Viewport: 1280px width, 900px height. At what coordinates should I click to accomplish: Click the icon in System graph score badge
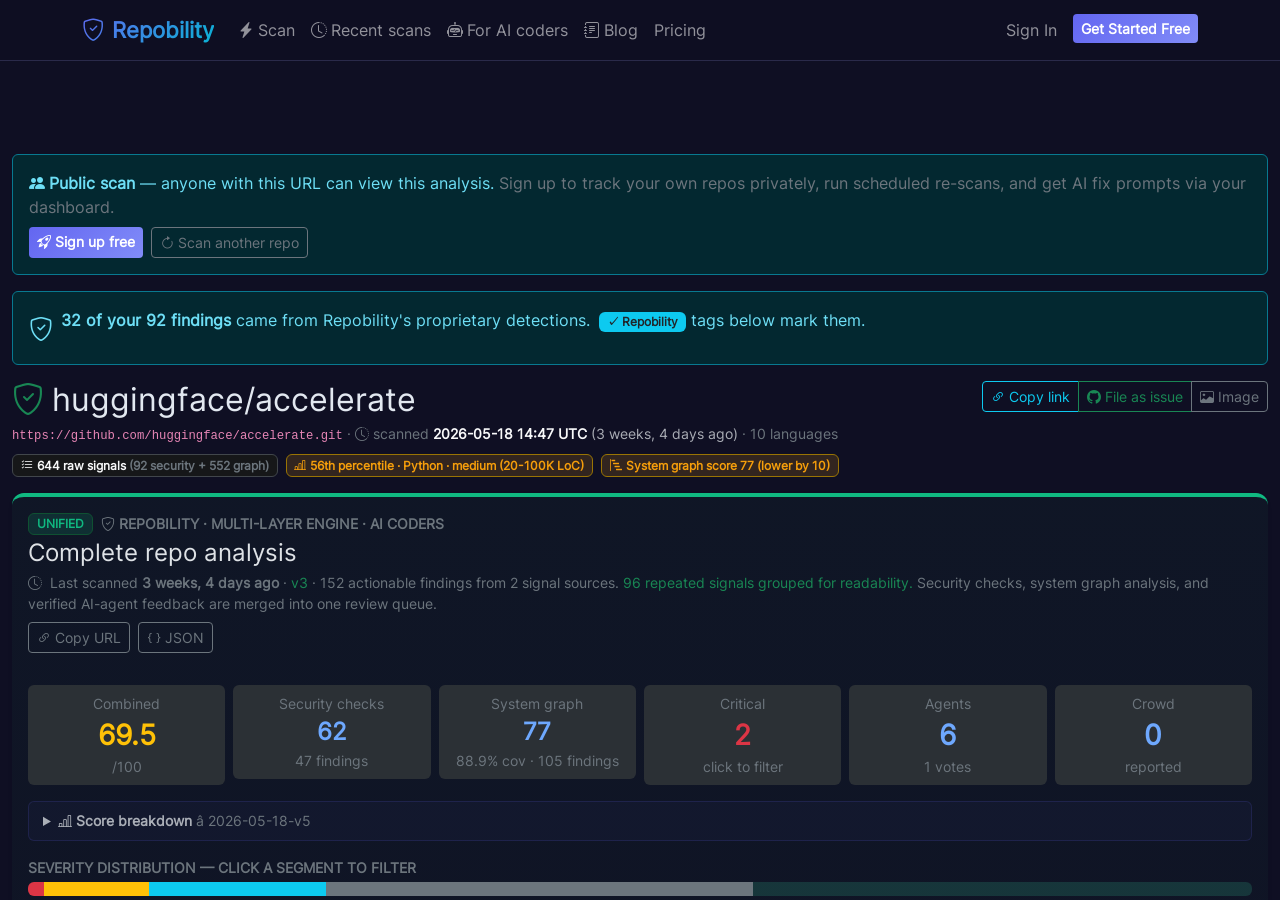616,465
